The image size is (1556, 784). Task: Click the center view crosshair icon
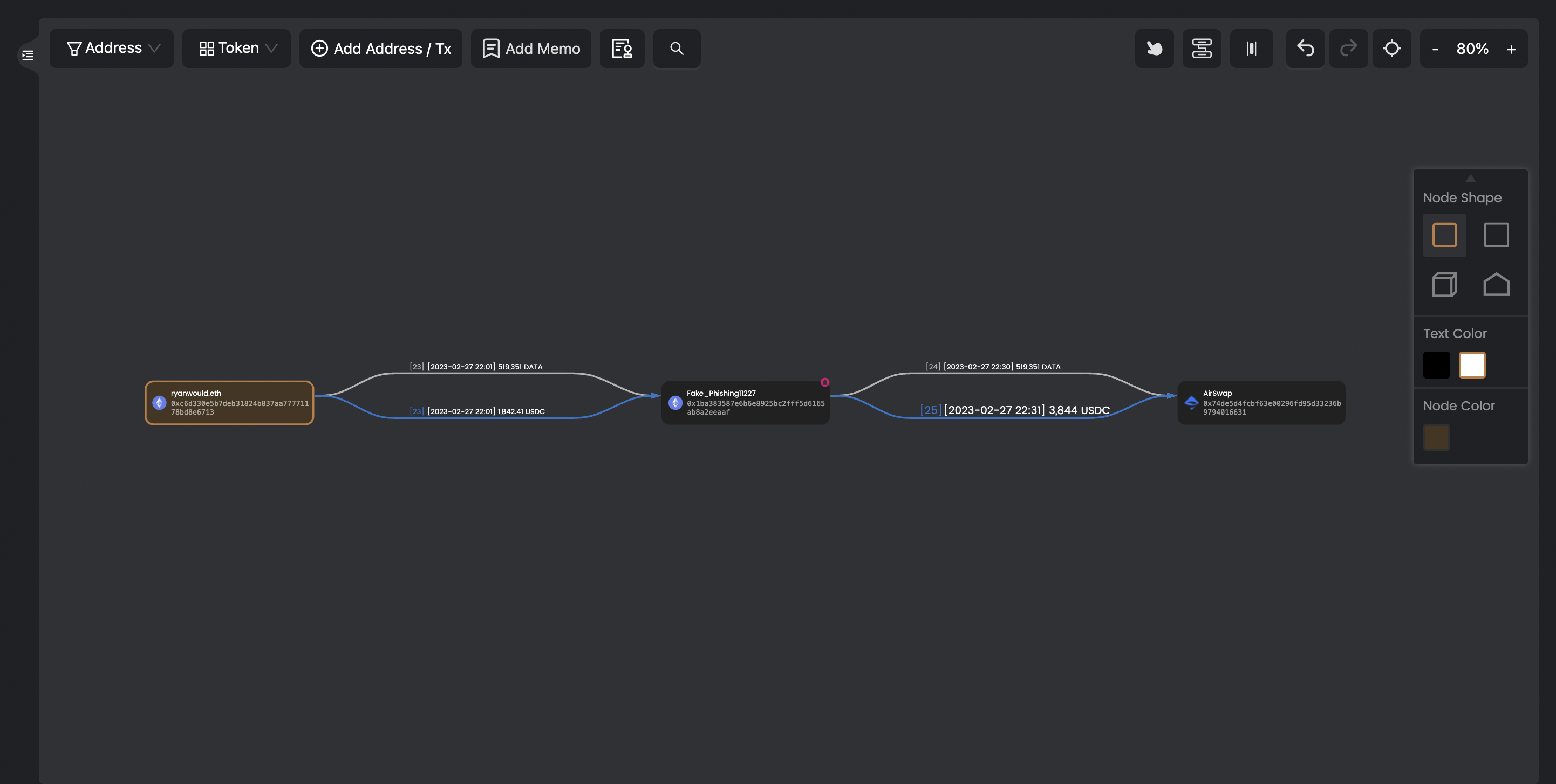coord(1391,49)
